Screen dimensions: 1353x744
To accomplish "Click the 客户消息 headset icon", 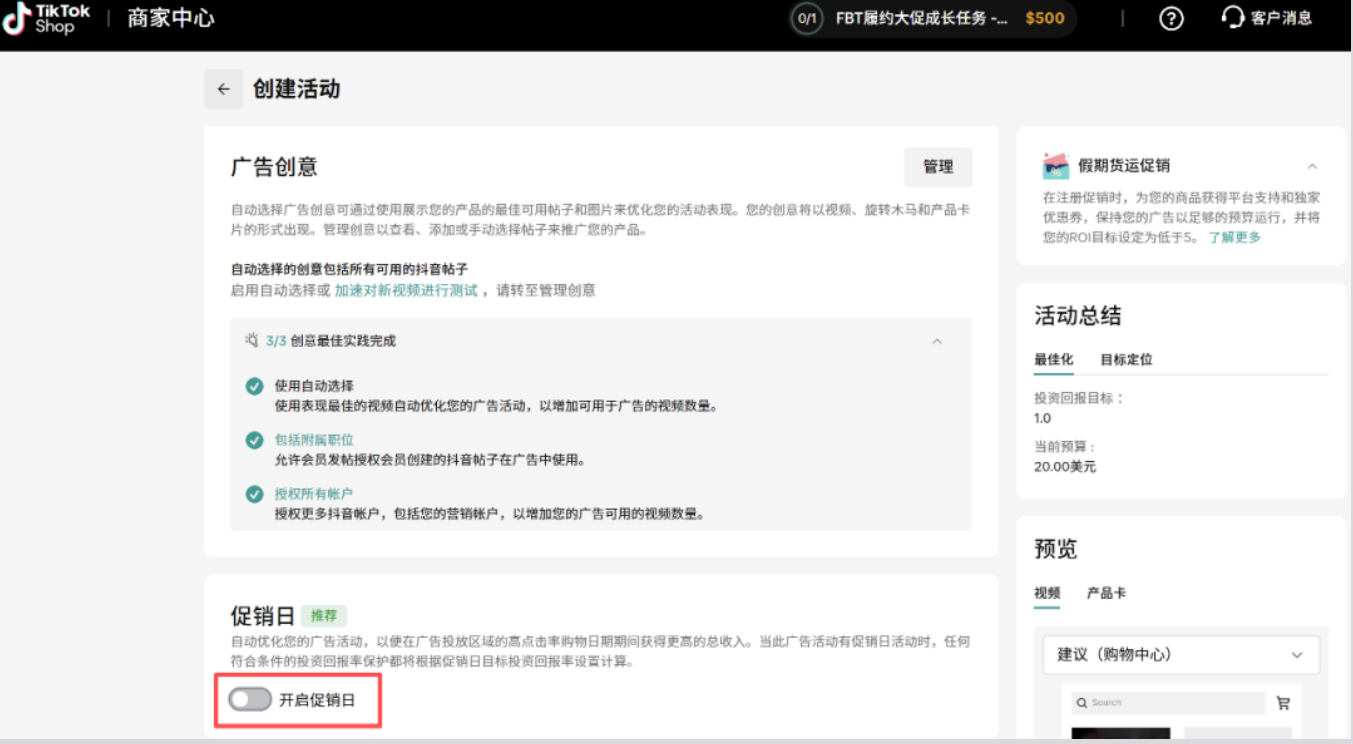I will (x=1231, y=18).
